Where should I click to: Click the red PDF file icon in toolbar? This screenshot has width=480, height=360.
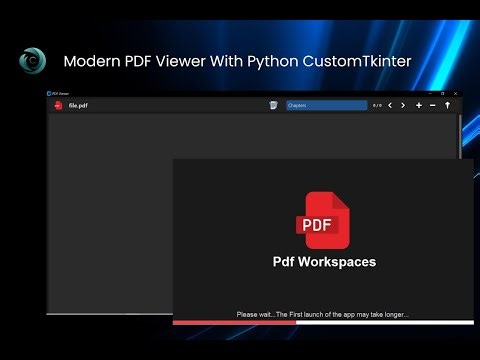pyautogui.click(x=58, y=105)
